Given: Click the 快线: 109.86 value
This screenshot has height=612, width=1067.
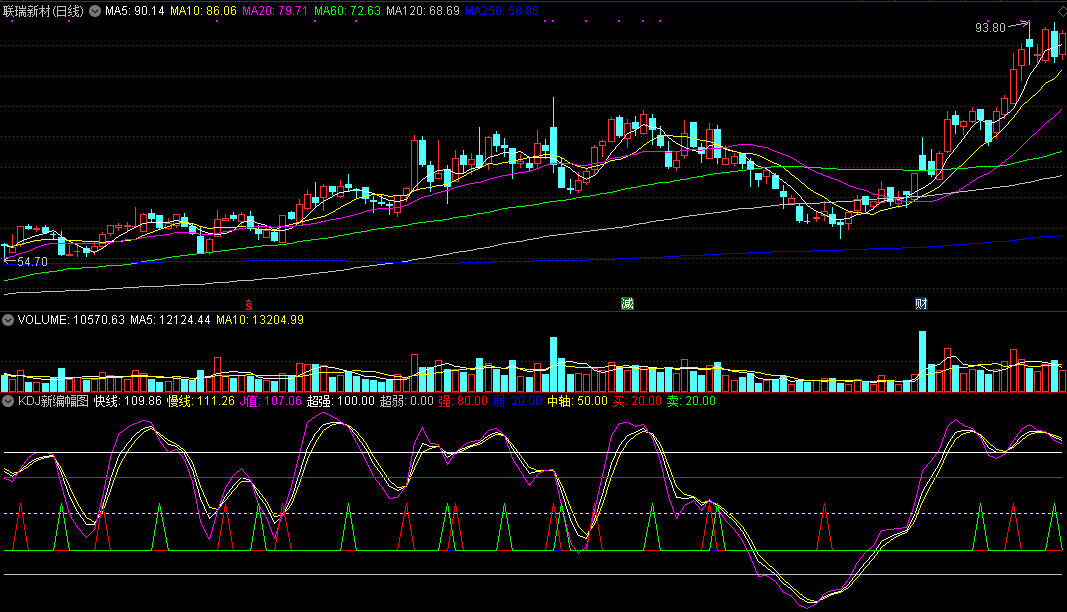Looking at the screenshot, I should pyautogui.click(x=128, y=401).
